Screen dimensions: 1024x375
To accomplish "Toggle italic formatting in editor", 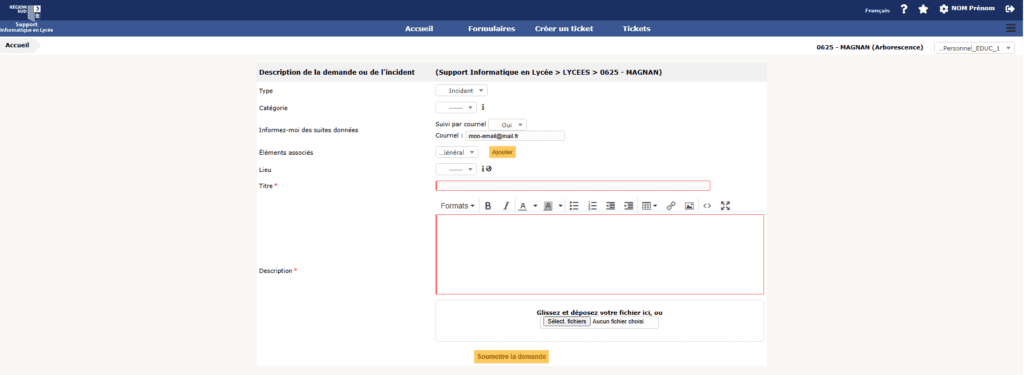I will click(505, 206).
